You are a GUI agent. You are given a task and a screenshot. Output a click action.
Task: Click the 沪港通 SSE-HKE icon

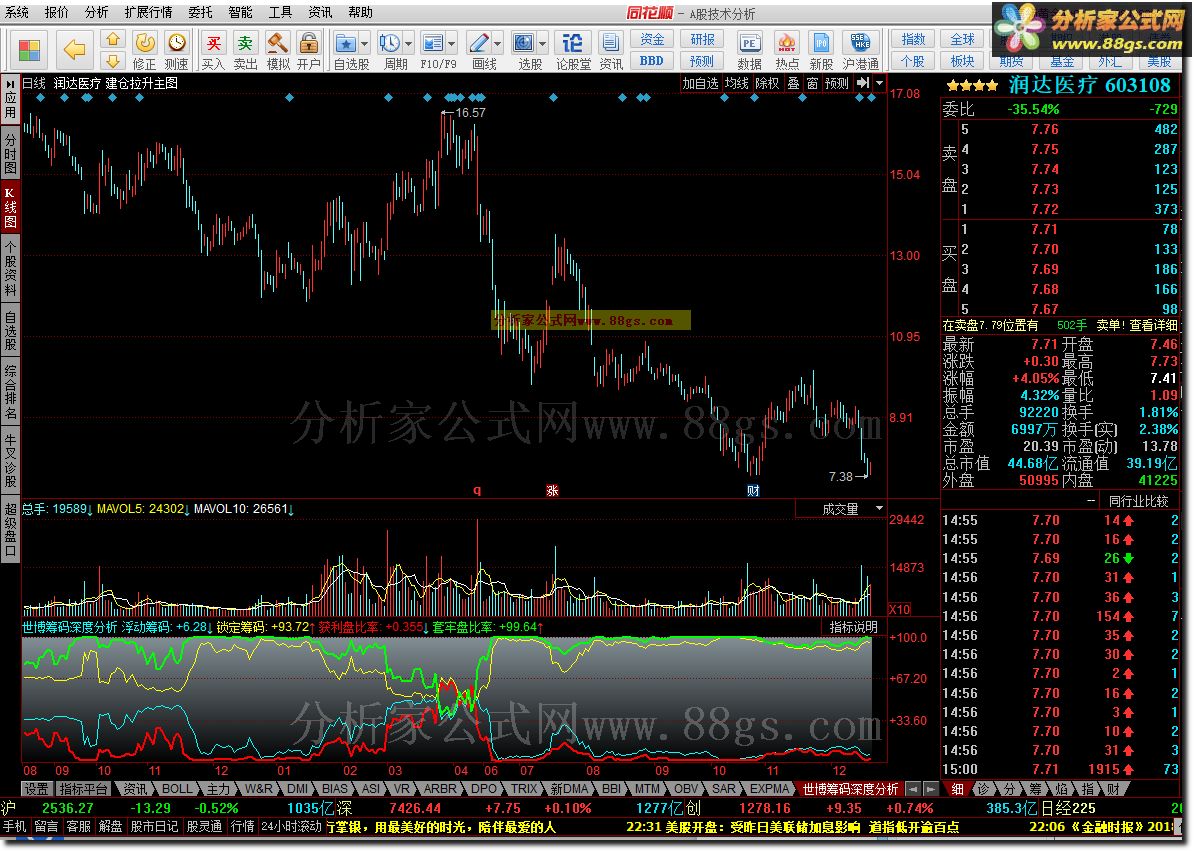[x=860, y=50]
